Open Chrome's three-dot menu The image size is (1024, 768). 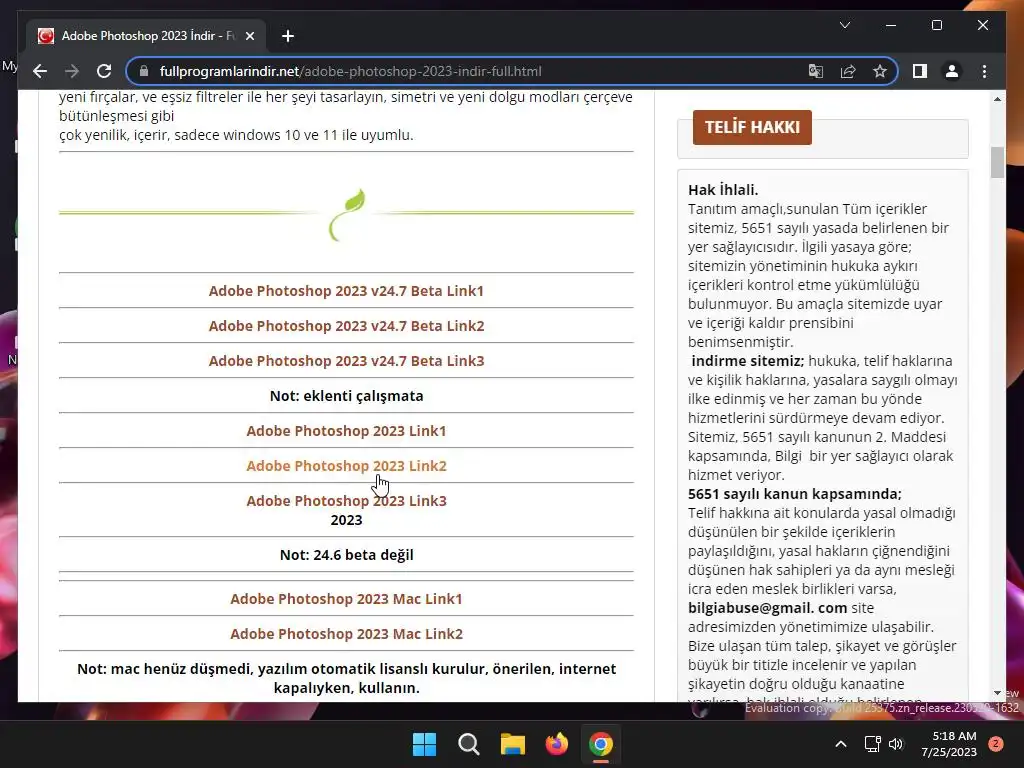pos(984,71)
